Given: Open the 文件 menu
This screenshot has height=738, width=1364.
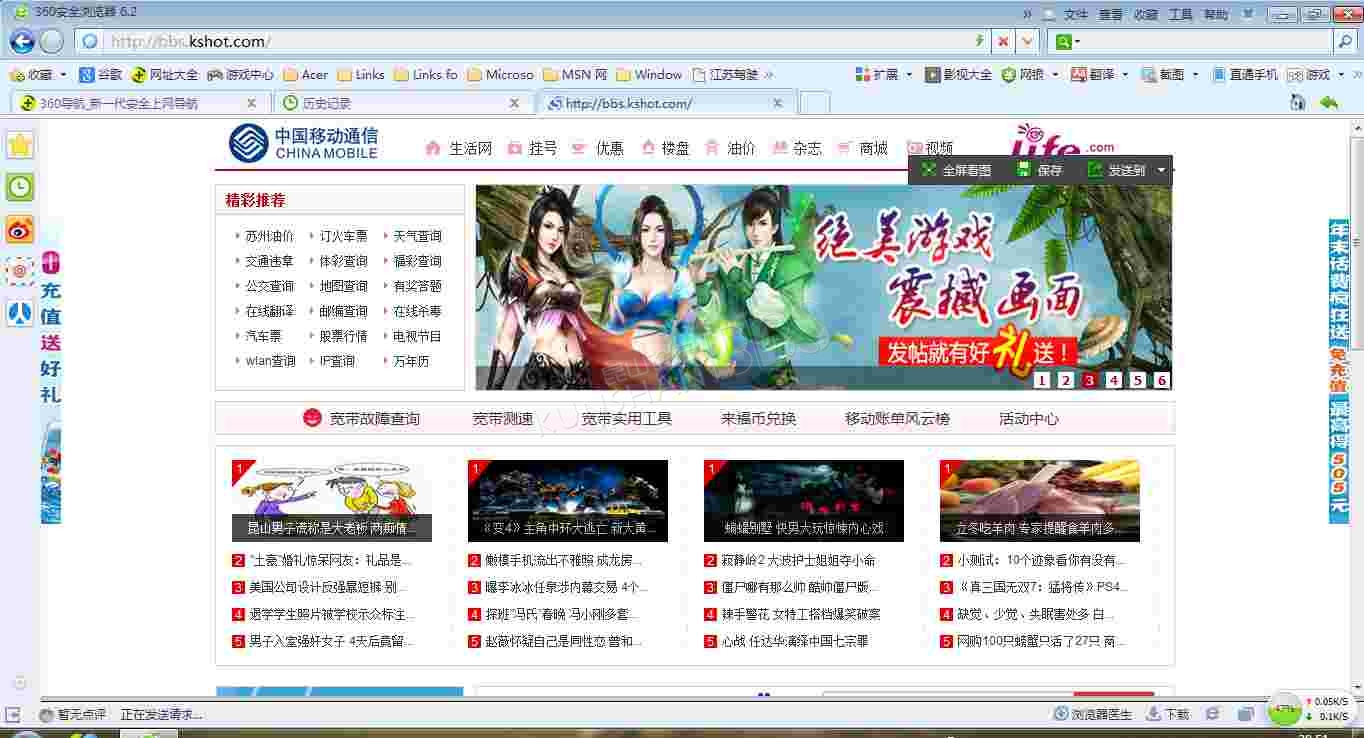Looking at the screenshot, I should point(1076,14).
